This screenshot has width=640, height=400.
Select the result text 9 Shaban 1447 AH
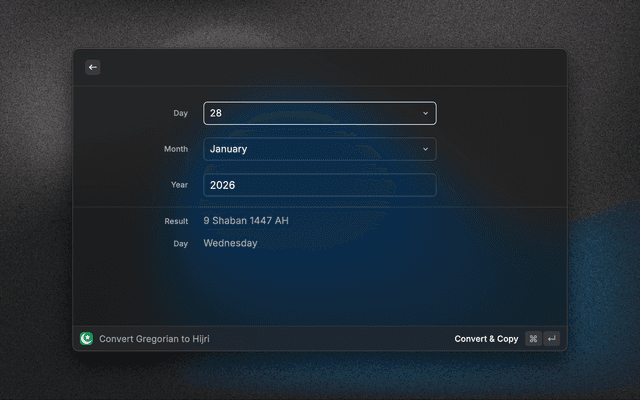246,221
